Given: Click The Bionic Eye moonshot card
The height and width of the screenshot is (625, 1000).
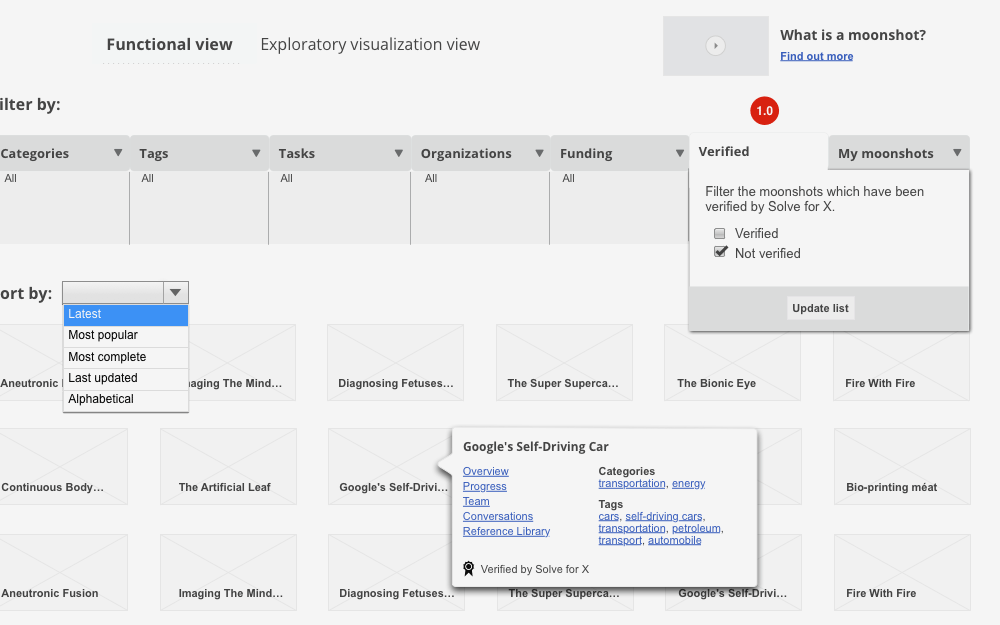Looking at the screenshot, I should (732, 362).
